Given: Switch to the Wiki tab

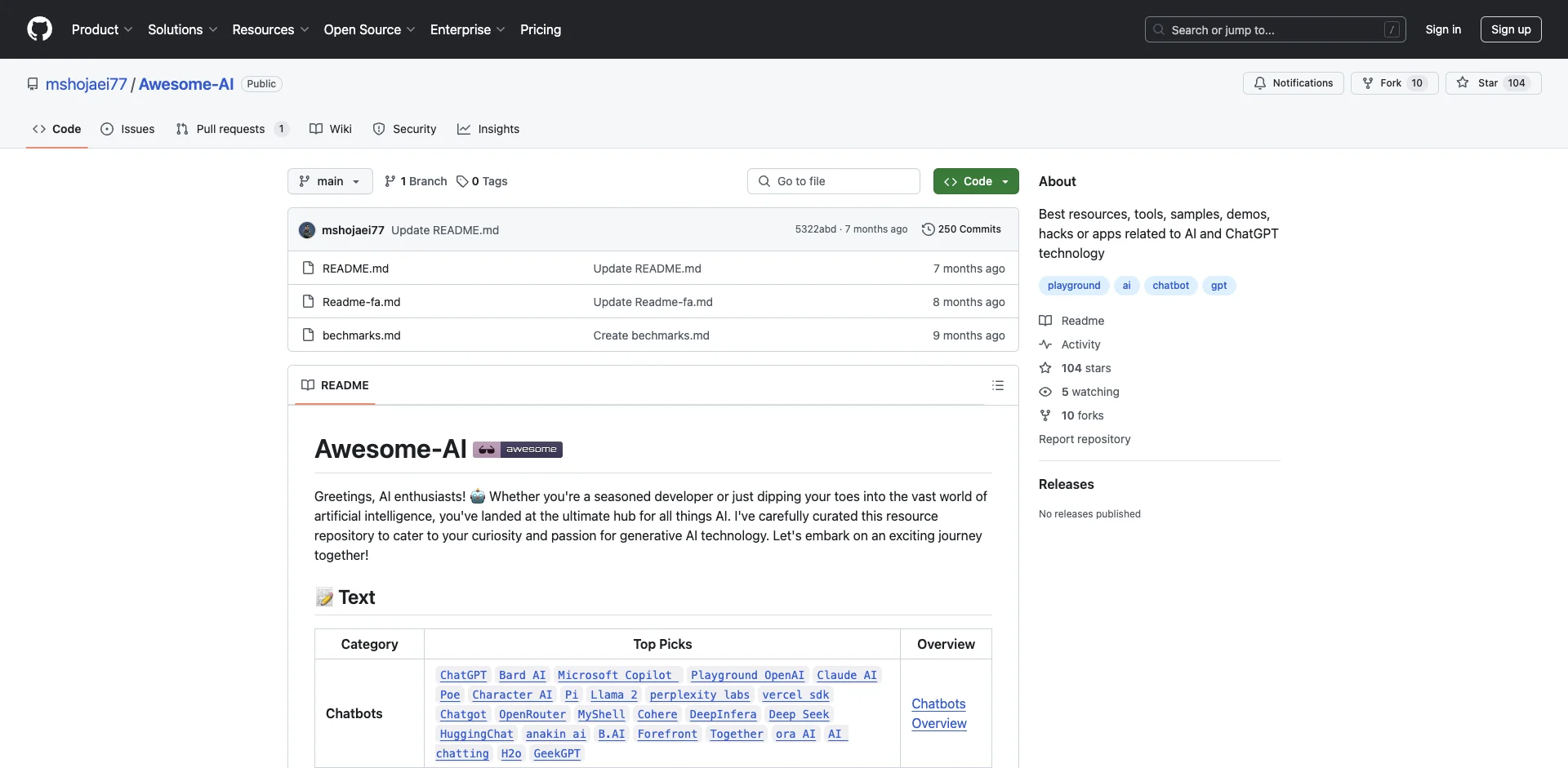Looking at the screenshot, I should [331, 129].
